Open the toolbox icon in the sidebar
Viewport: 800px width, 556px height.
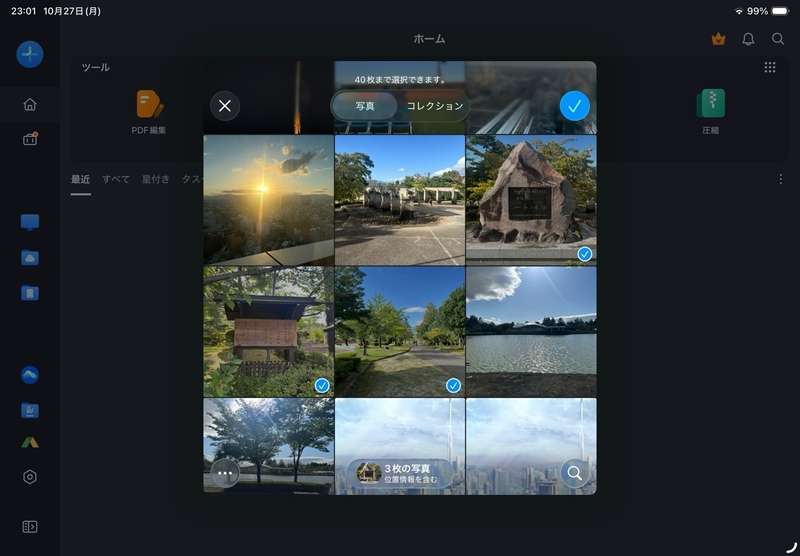coord(30,139)
